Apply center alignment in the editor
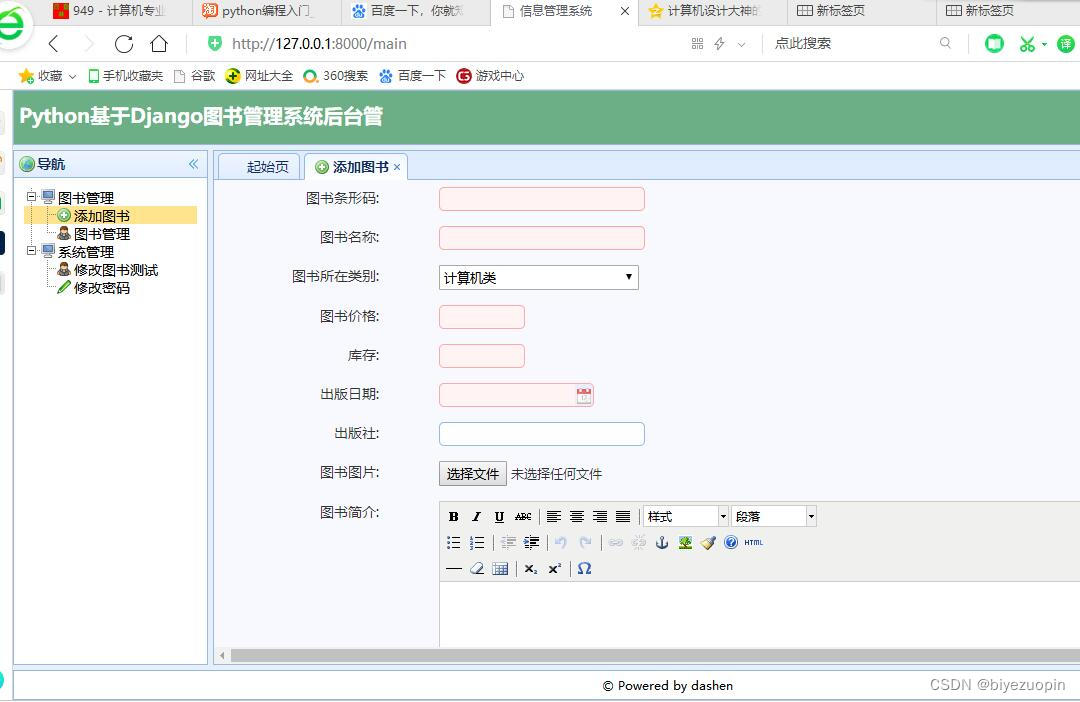The height and width of the screenshot is (702, 1080). coord(577,517)
